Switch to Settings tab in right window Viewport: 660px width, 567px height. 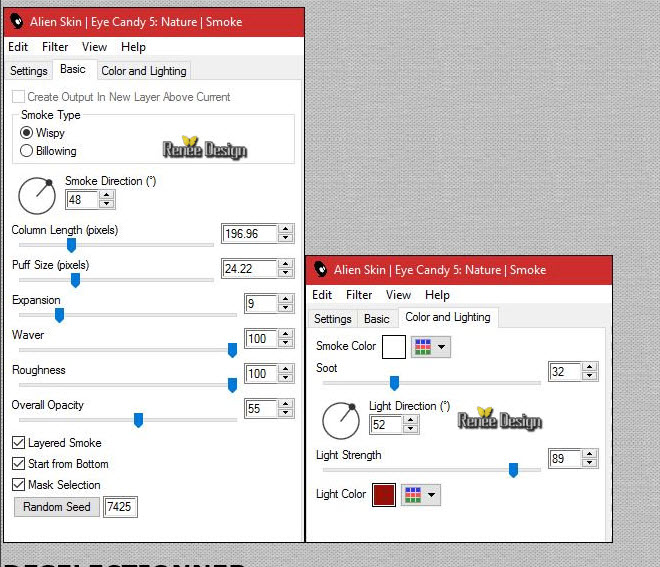coord(333,319)
